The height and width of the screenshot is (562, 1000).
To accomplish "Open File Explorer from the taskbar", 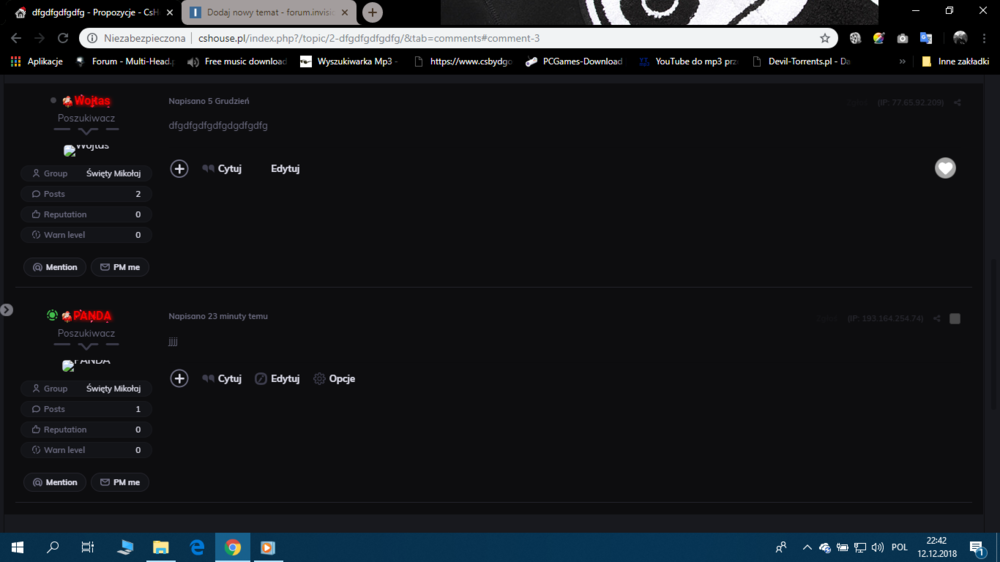I will pyautogui.click(x=160, y=547).
